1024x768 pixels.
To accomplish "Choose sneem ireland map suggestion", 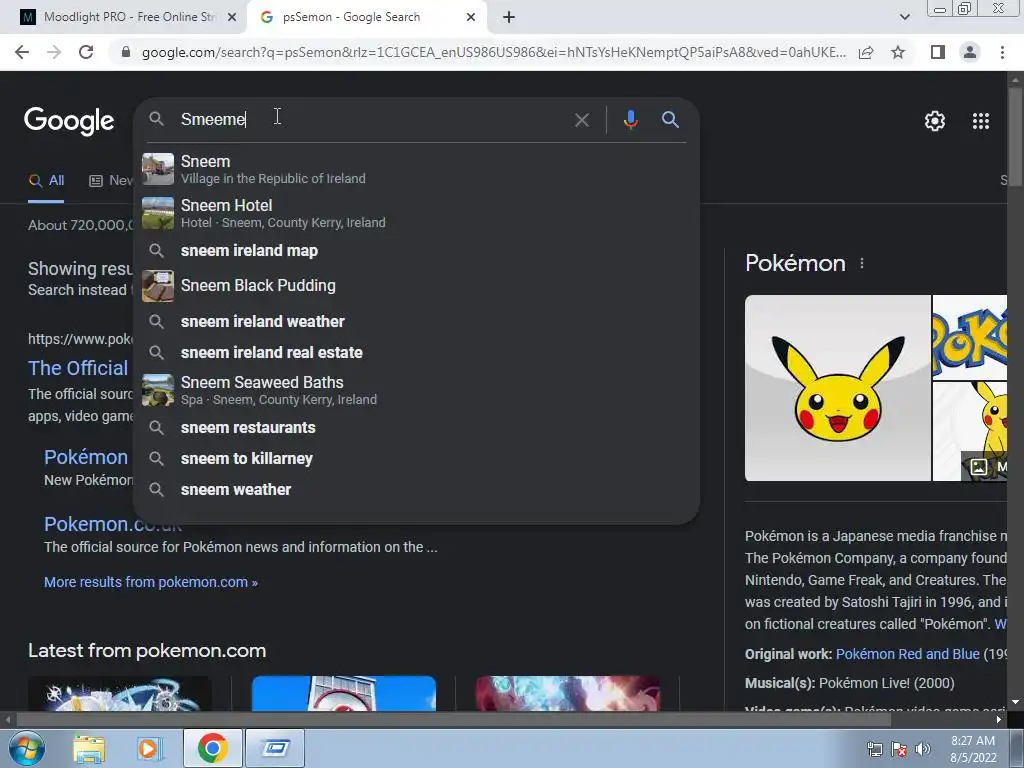I will pyautogui.click(x=416, y=251).
